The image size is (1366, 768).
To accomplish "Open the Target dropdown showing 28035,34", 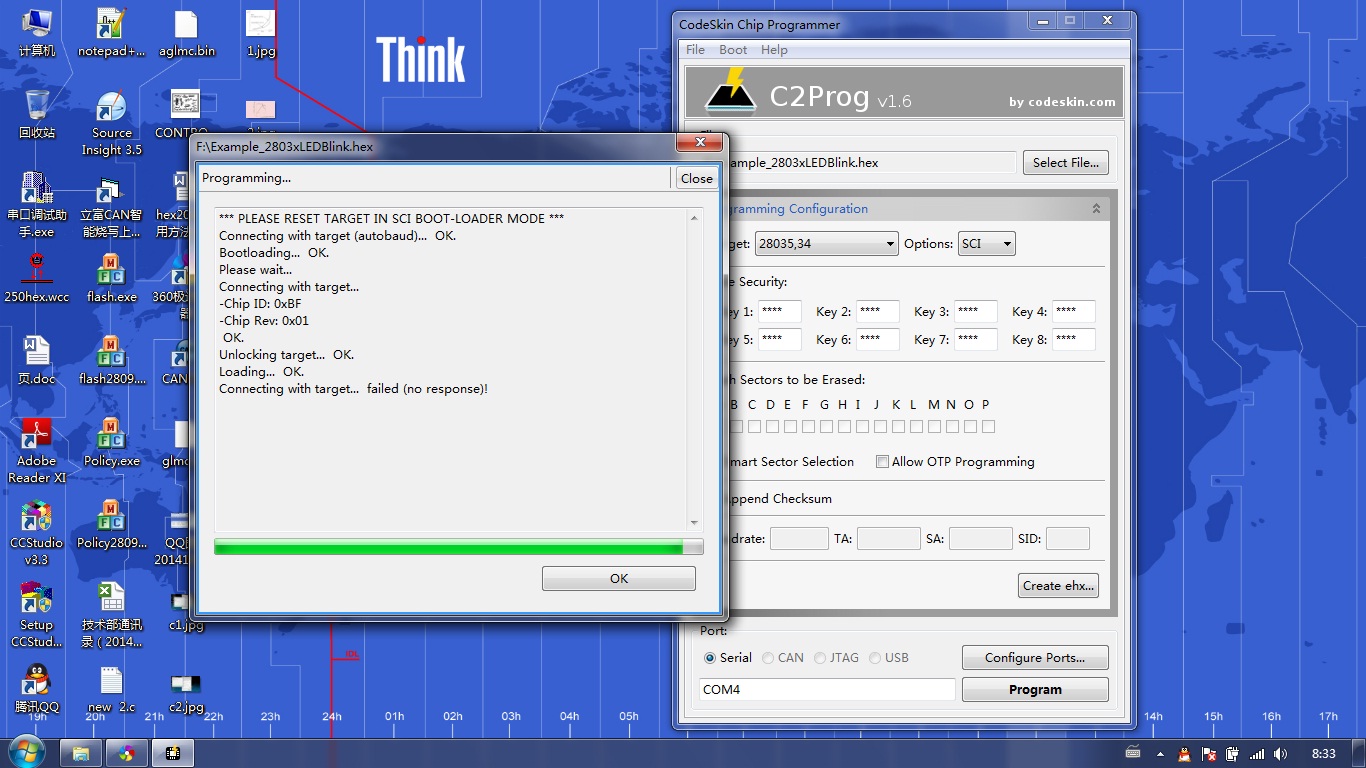I will 826,243.
